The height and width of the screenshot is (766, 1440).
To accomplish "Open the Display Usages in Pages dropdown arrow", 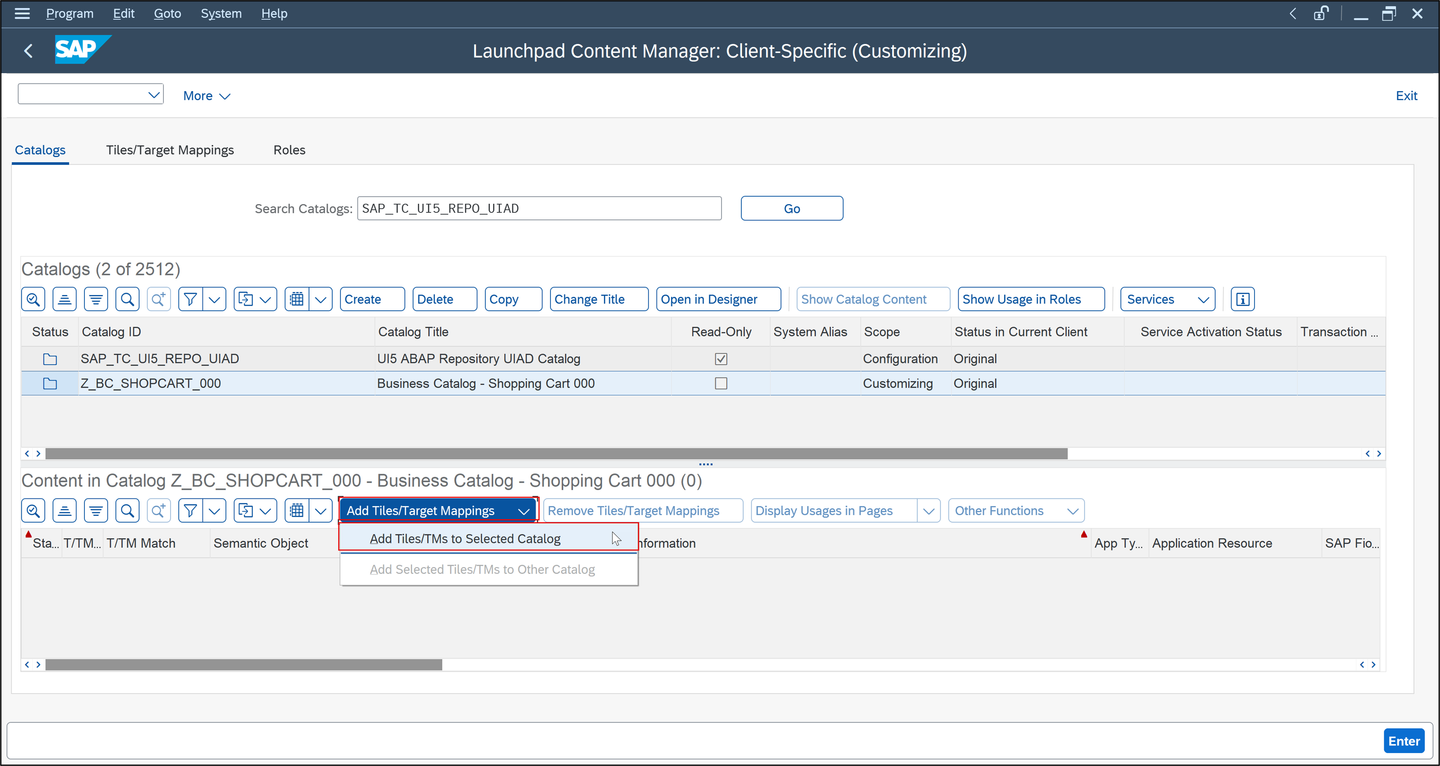I will (x=929, y=511).
